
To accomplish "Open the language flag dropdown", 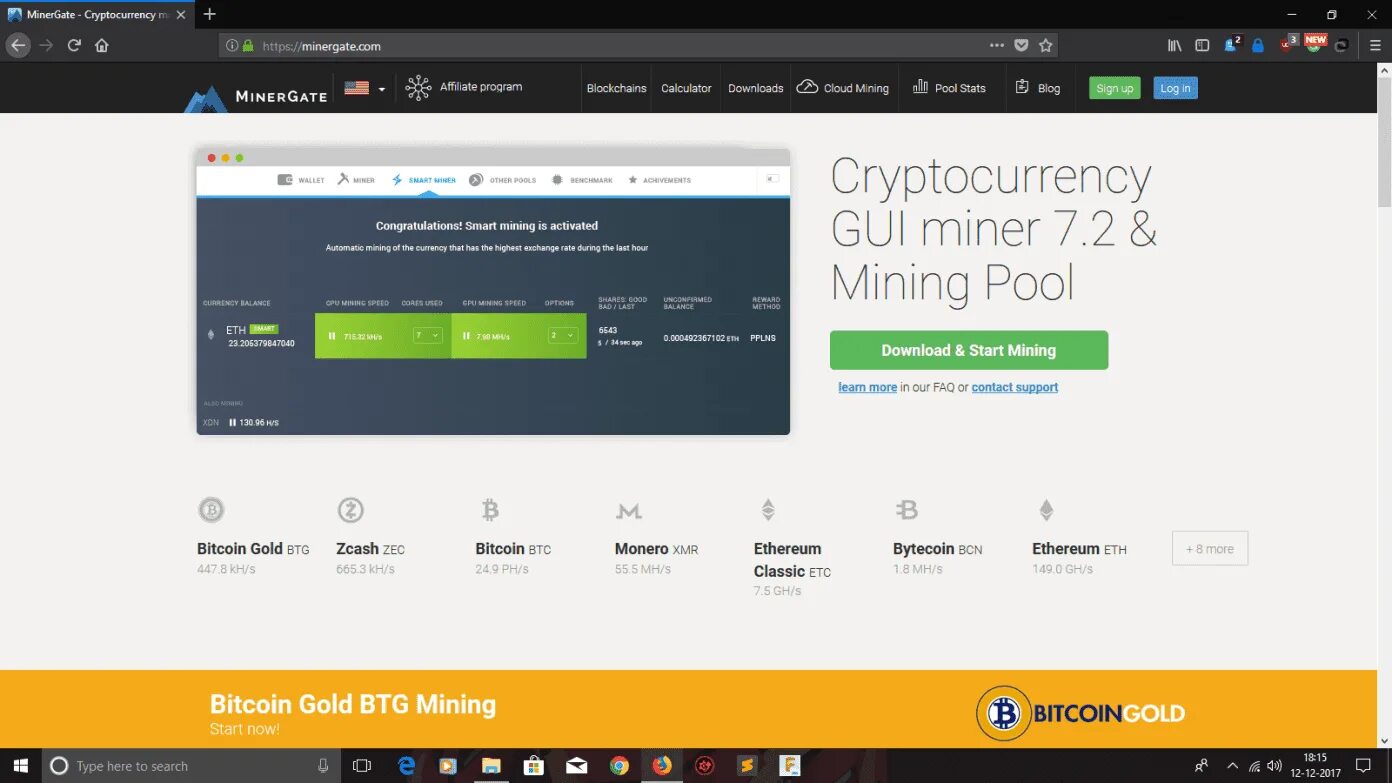I will coord(364,88).
